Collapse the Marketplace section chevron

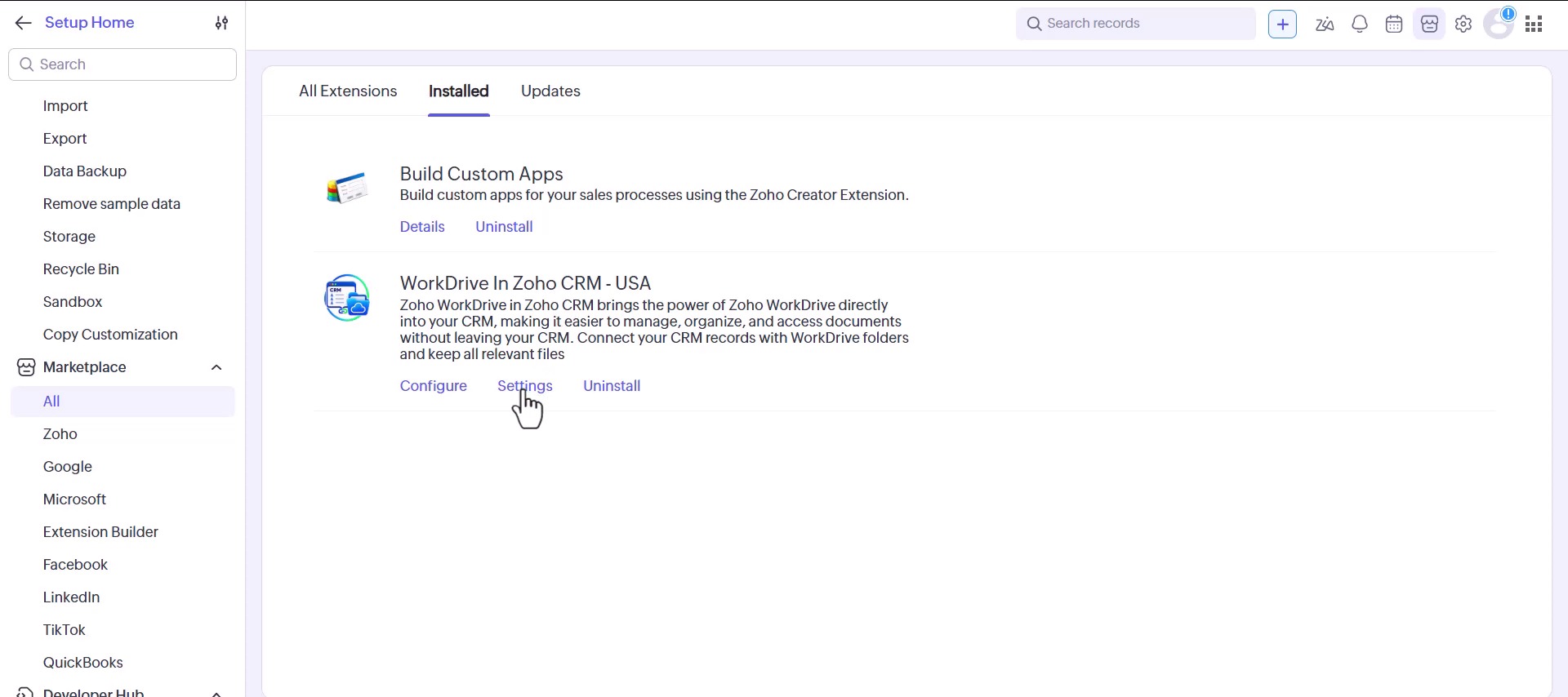(216, 367)
